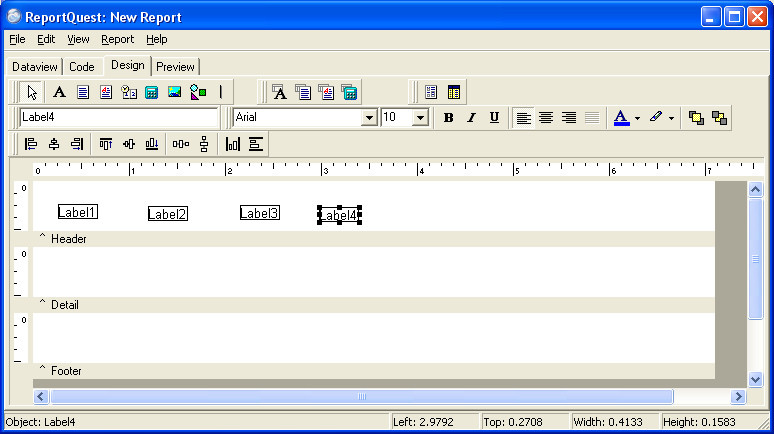774x434 pixels.
Task: Open the highlight color dropdown arrow
Action: [671, 118]
